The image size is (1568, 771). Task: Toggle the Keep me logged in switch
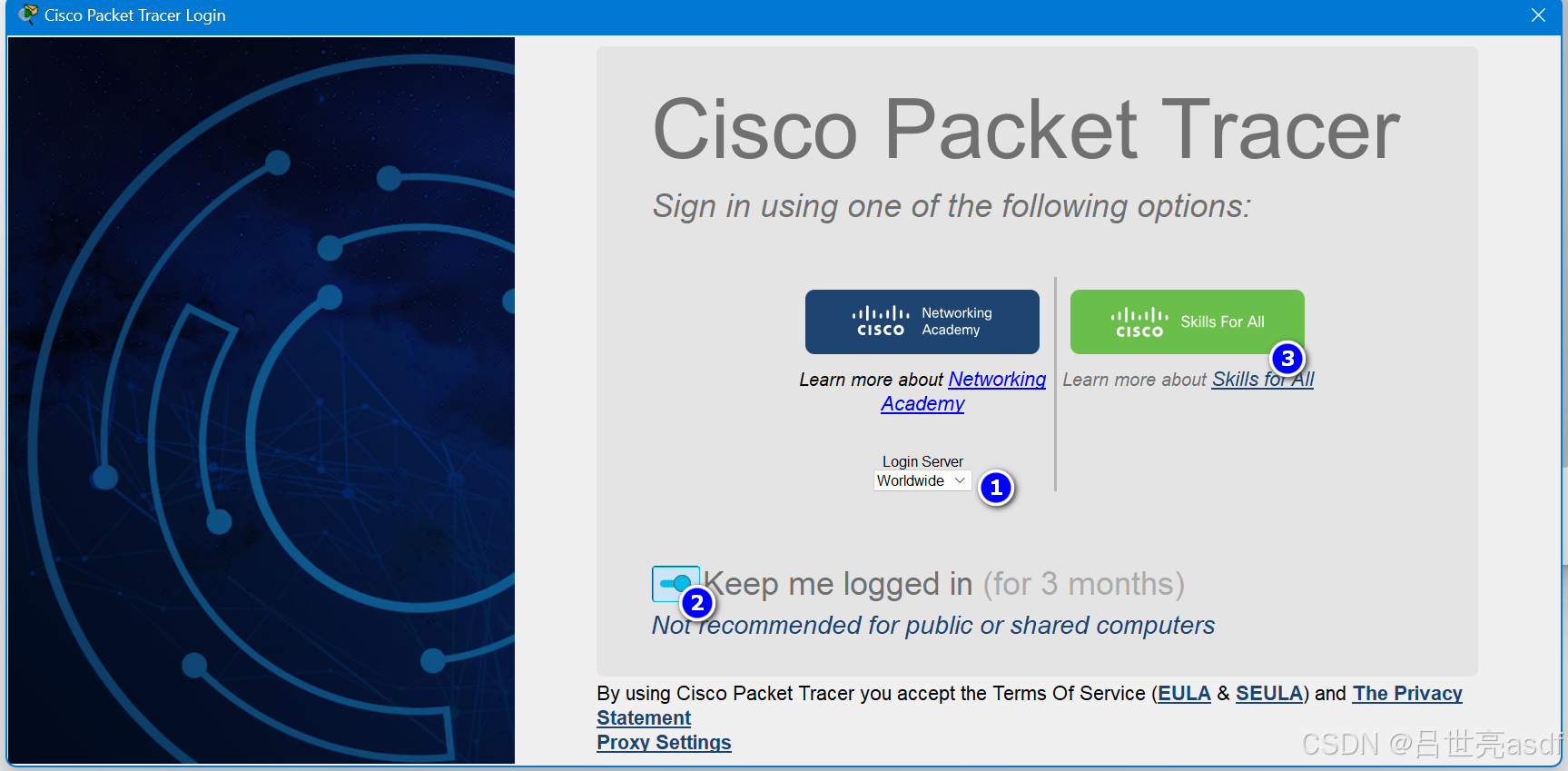pyautogui.click(x=675, y=584)
